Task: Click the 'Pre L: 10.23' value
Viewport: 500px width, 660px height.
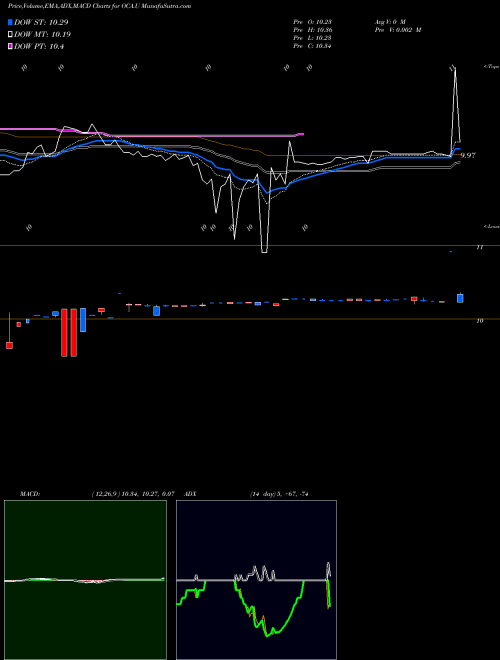Action: 313,38
